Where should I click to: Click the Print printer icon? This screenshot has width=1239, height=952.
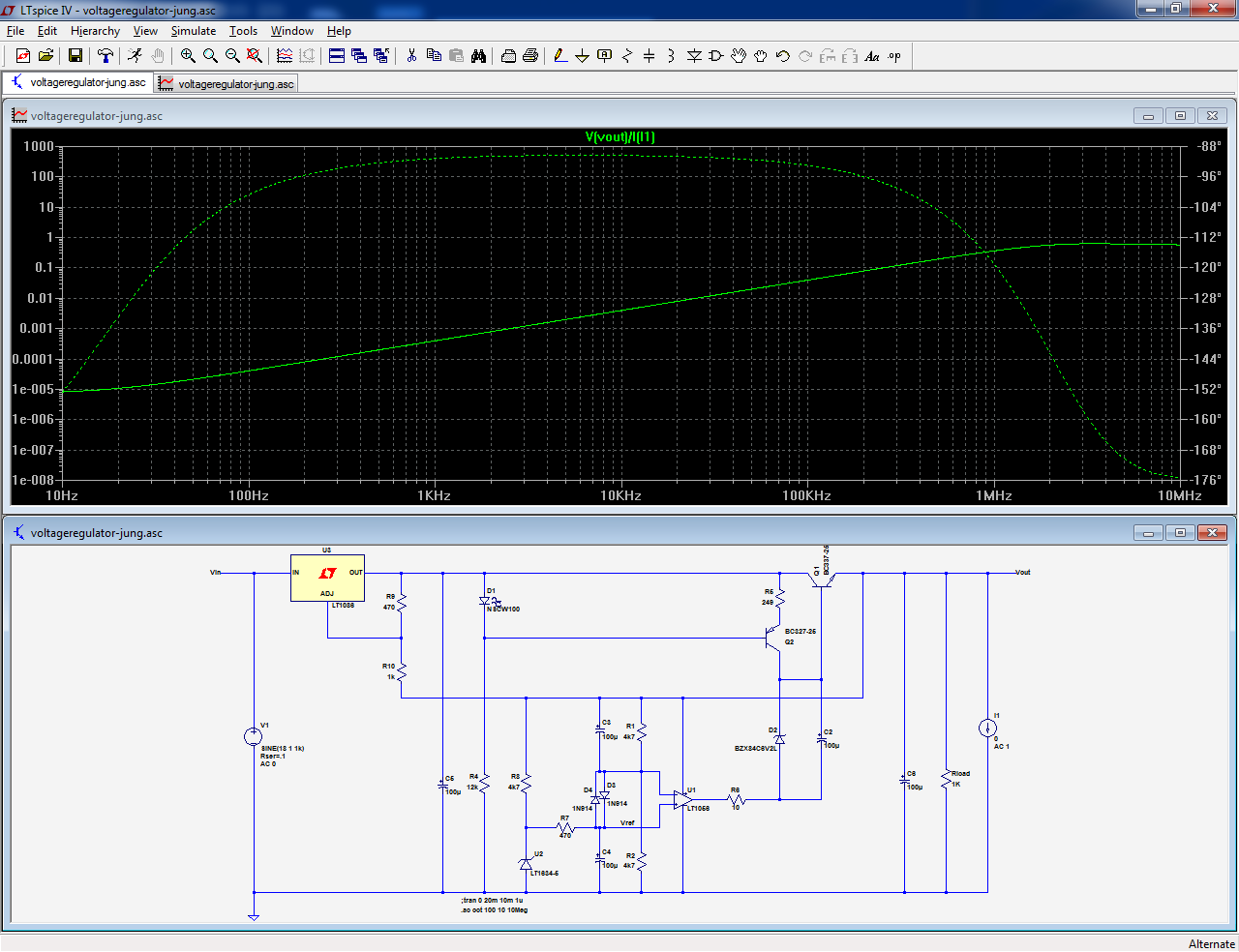point(530,56)
